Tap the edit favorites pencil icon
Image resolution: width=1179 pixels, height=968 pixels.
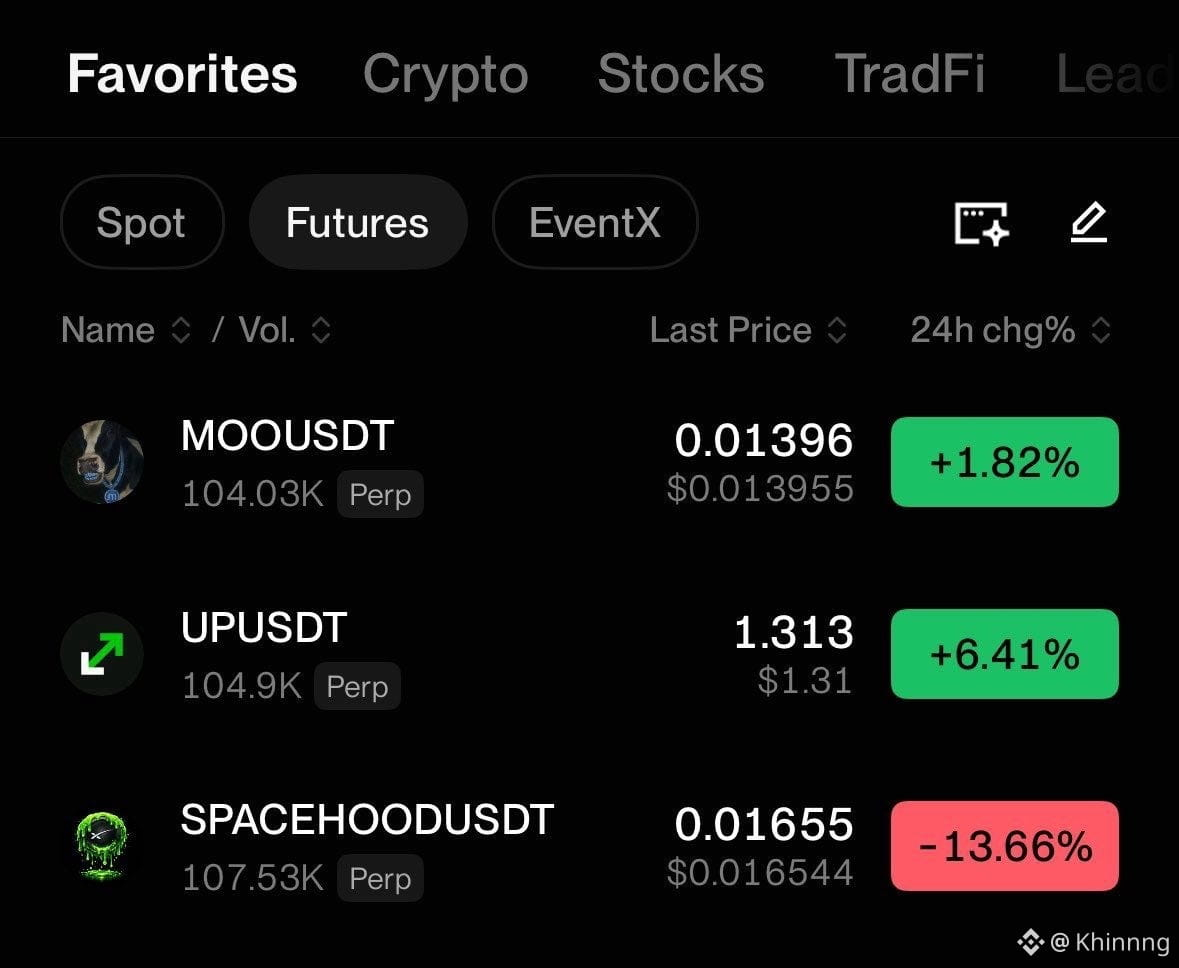point(1089,223)
